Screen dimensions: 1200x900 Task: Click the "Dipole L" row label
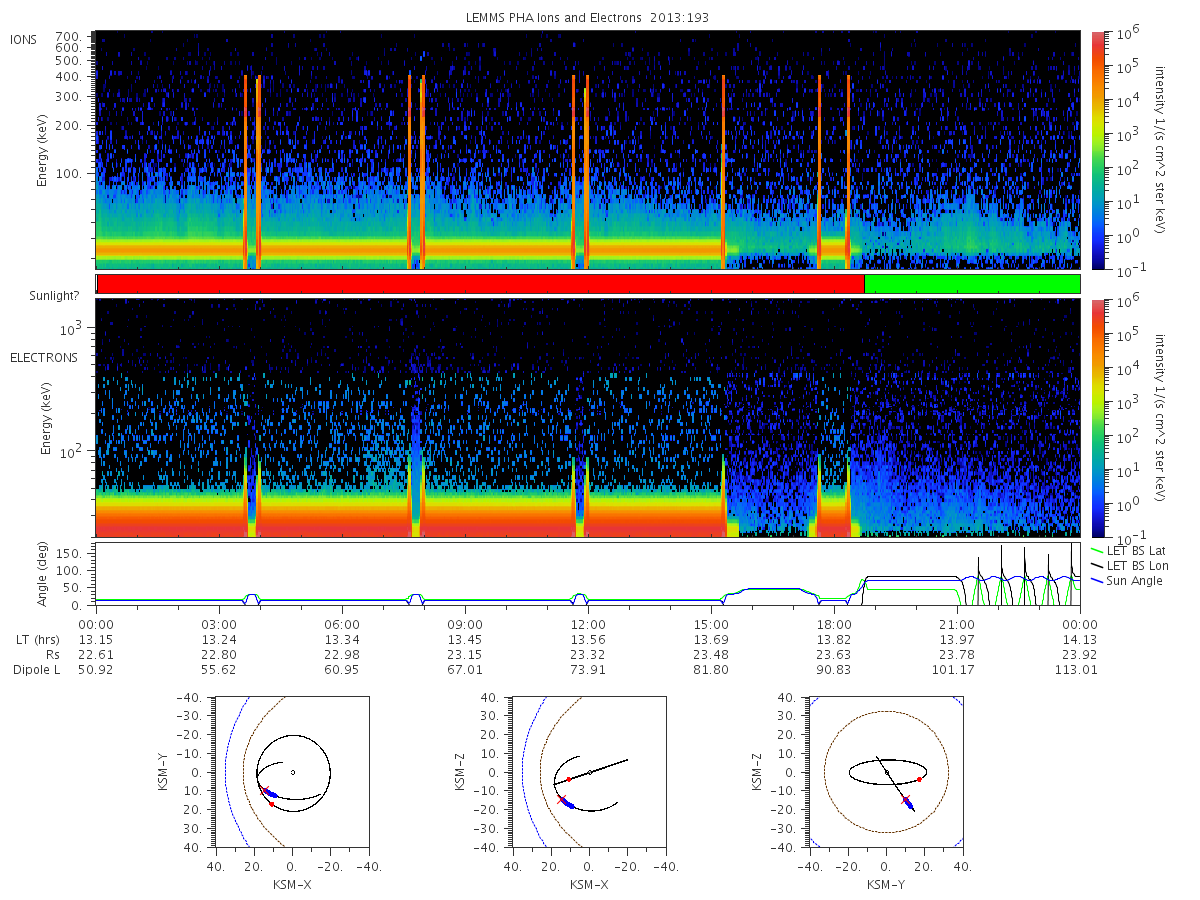point(37,669)
